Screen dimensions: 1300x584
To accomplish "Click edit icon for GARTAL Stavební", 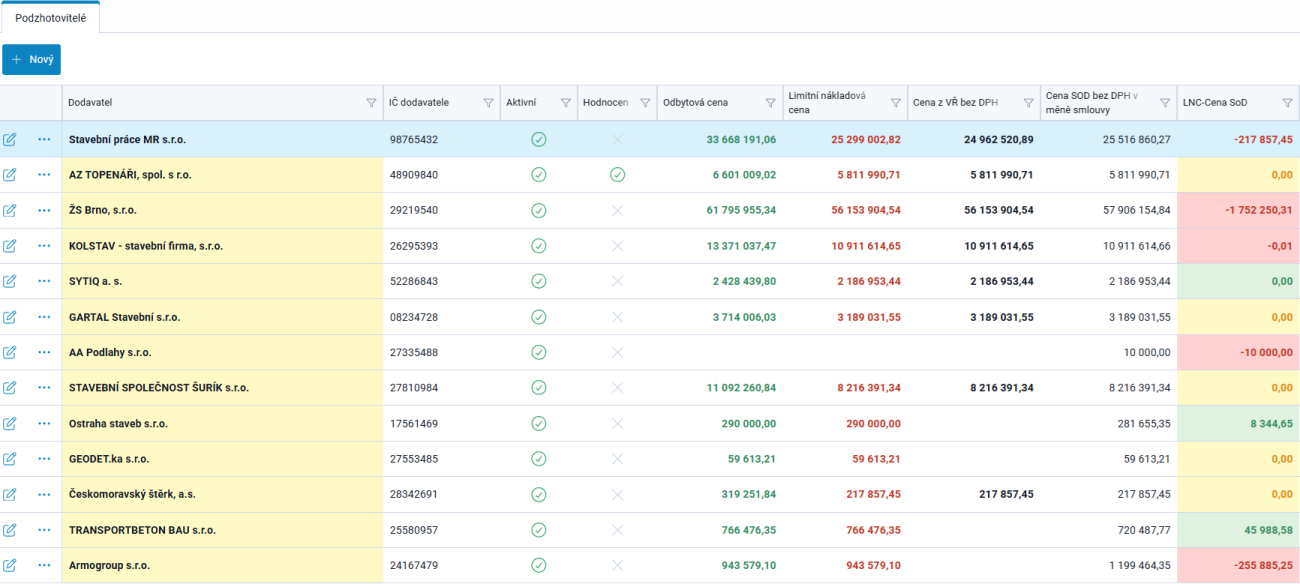I will (10, 317).
